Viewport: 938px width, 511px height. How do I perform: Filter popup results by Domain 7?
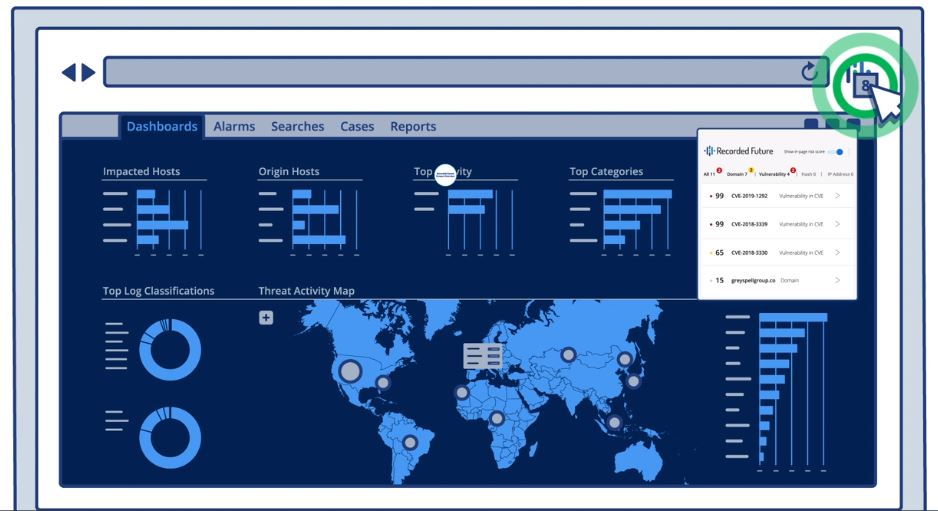pos(738,174)
